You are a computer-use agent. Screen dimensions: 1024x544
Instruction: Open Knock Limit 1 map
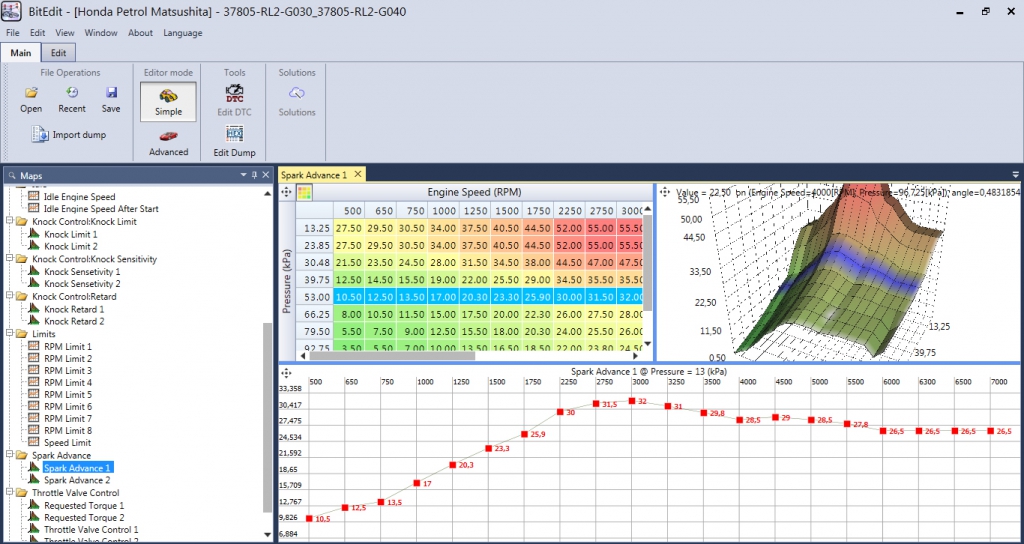(71, 234)
